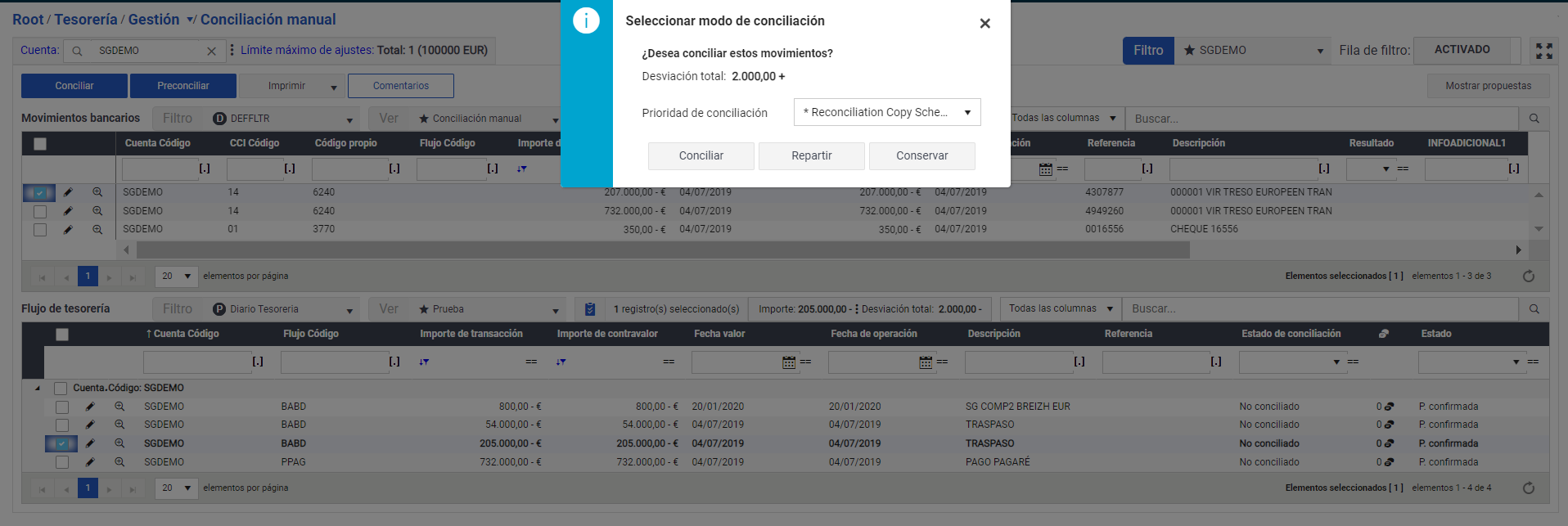Click the Conciliar button in the dialog
1568x526 pixels.
(x=701, y=156)
